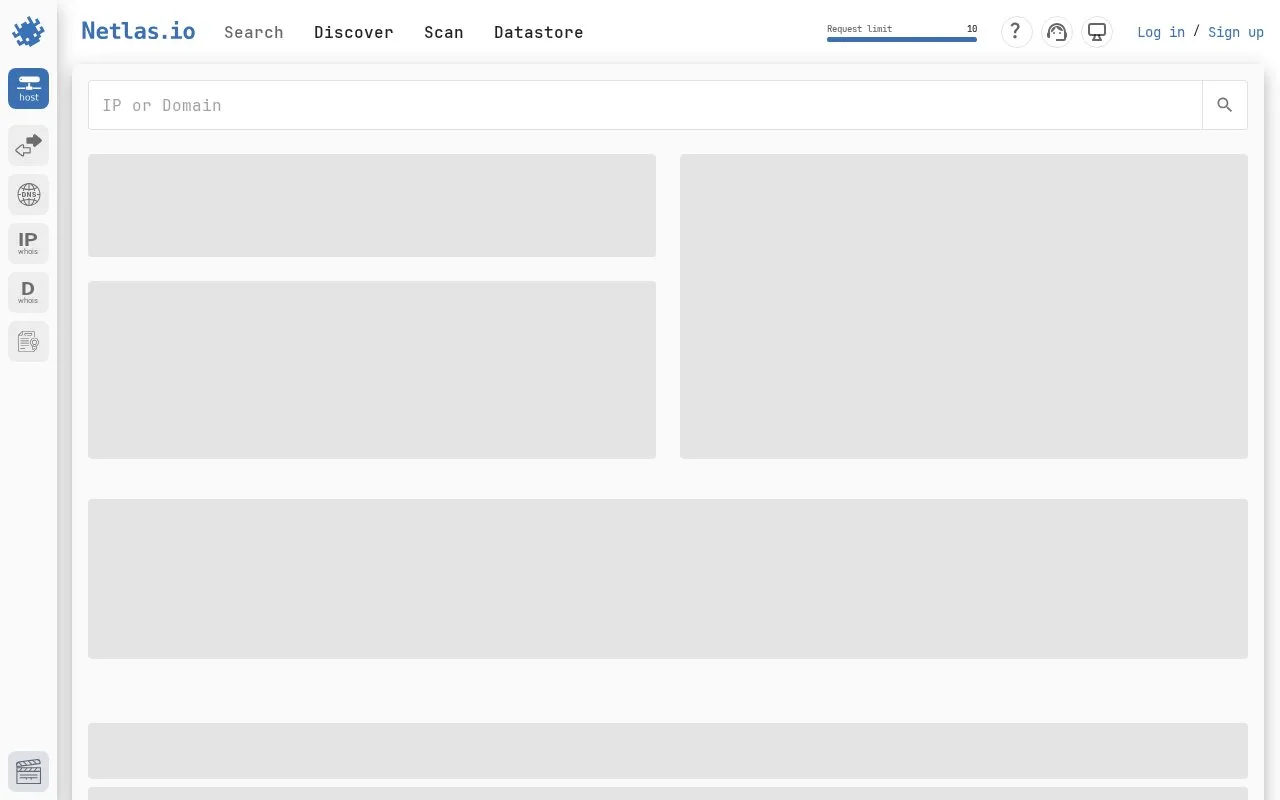Select the host tool in sidebar

coord(28,88)
